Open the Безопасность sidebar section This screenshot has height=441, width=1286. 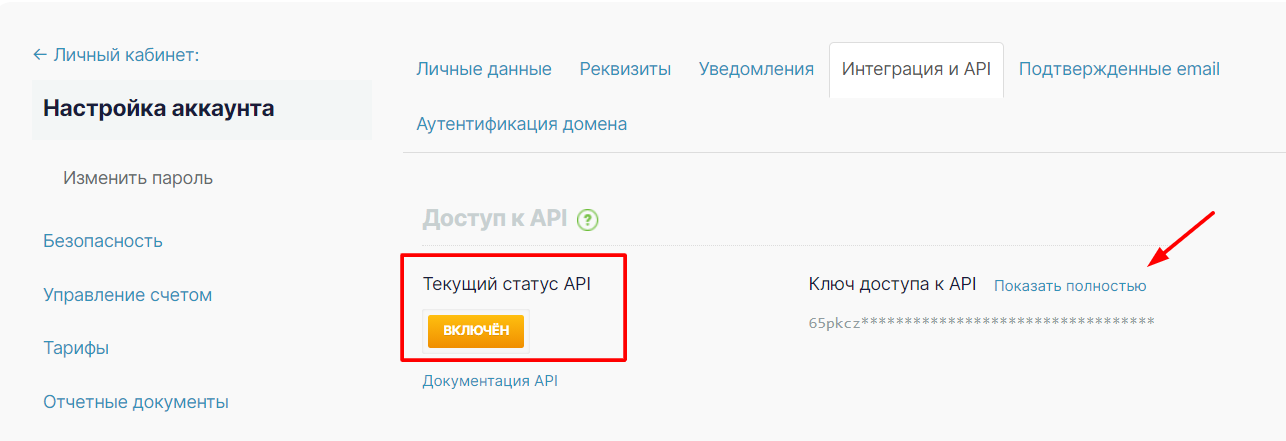103,241
